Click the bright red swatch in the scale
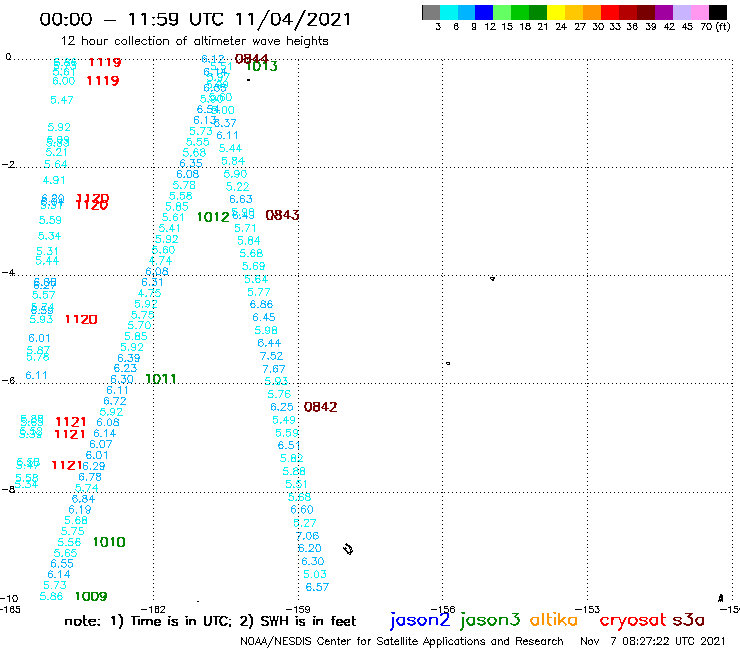740x650 pixels. point(610,12)
